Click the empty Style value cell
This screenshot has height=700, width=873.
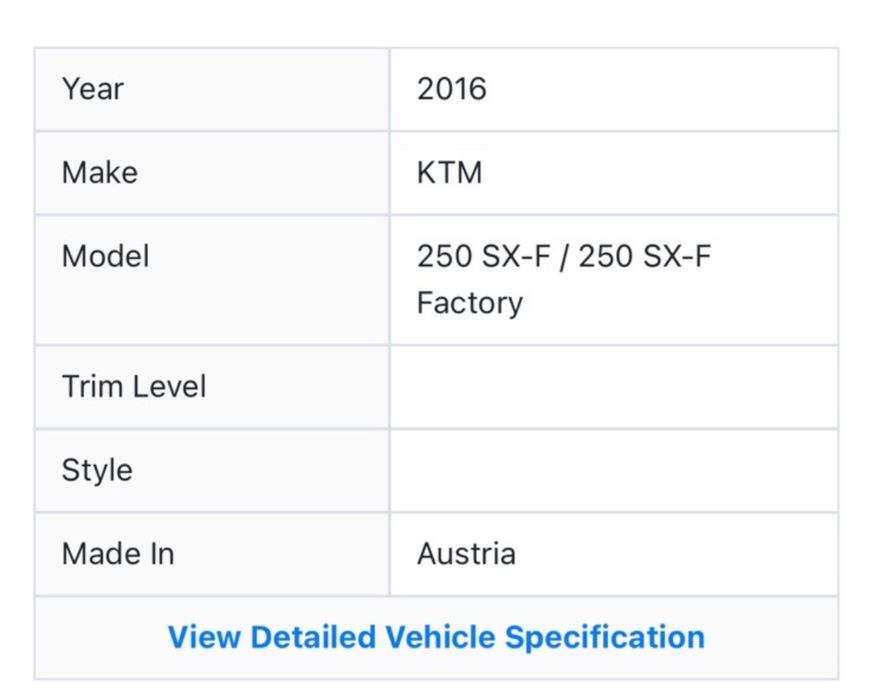pyautogui.click(x=613, y=470)
